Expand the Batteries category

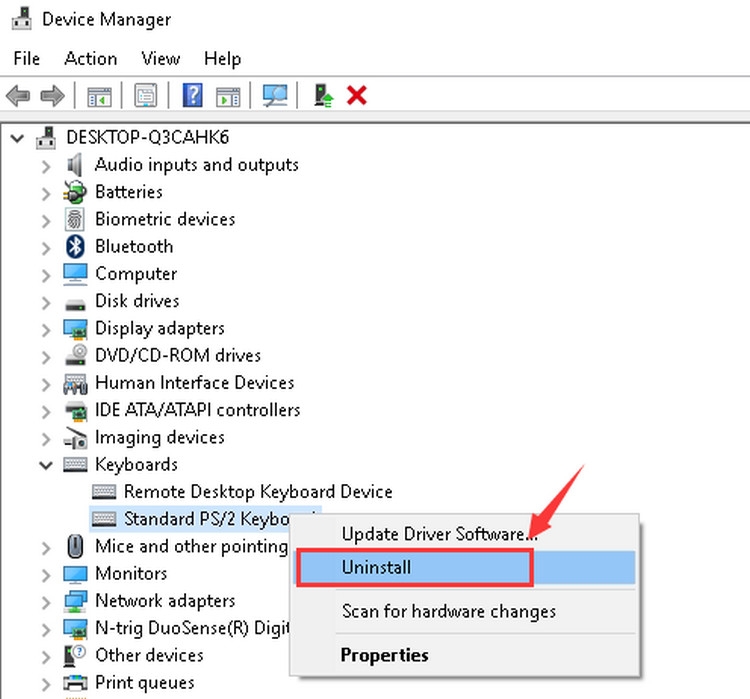coord(46,194)
